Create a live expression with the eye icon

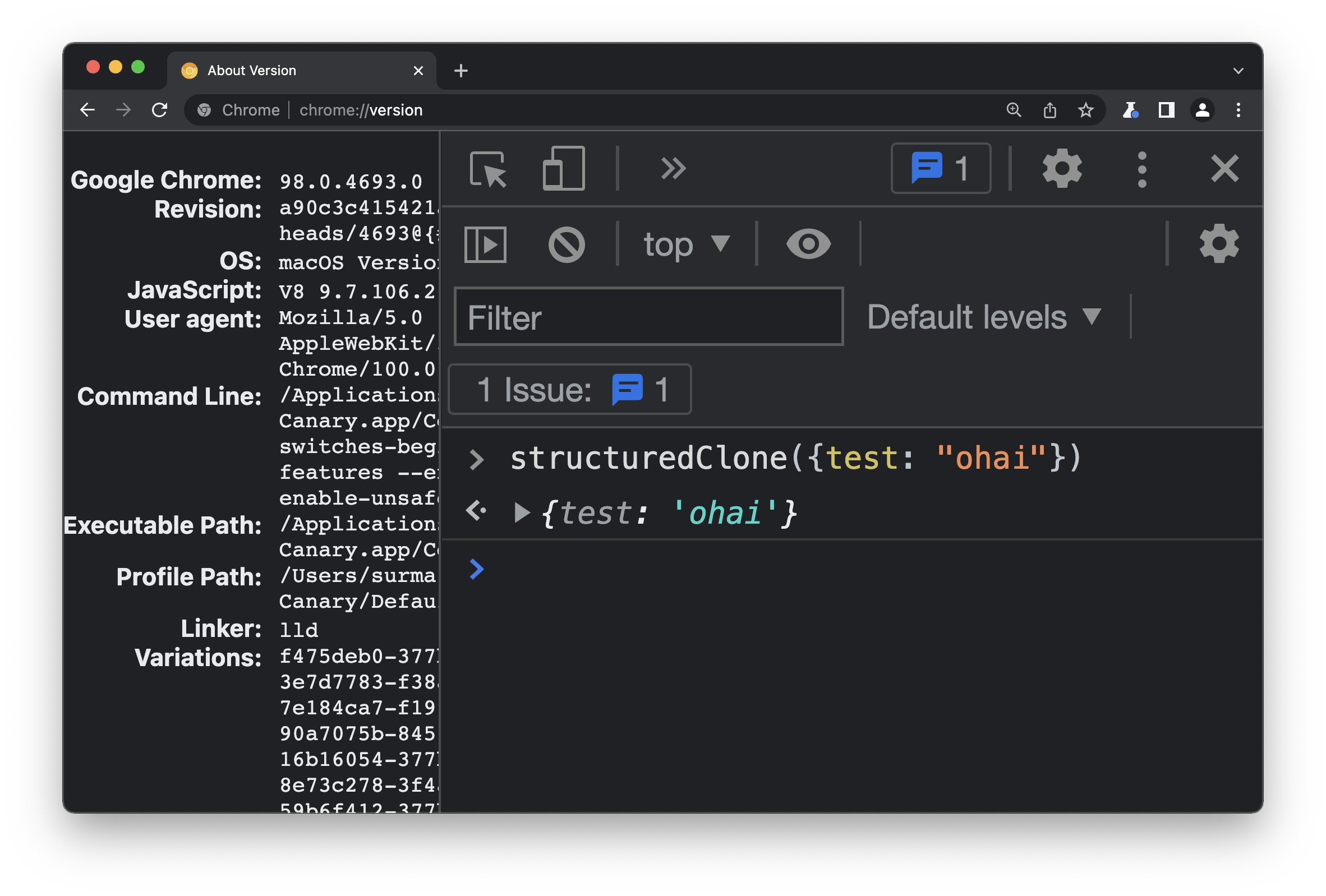tap(808, 244)
